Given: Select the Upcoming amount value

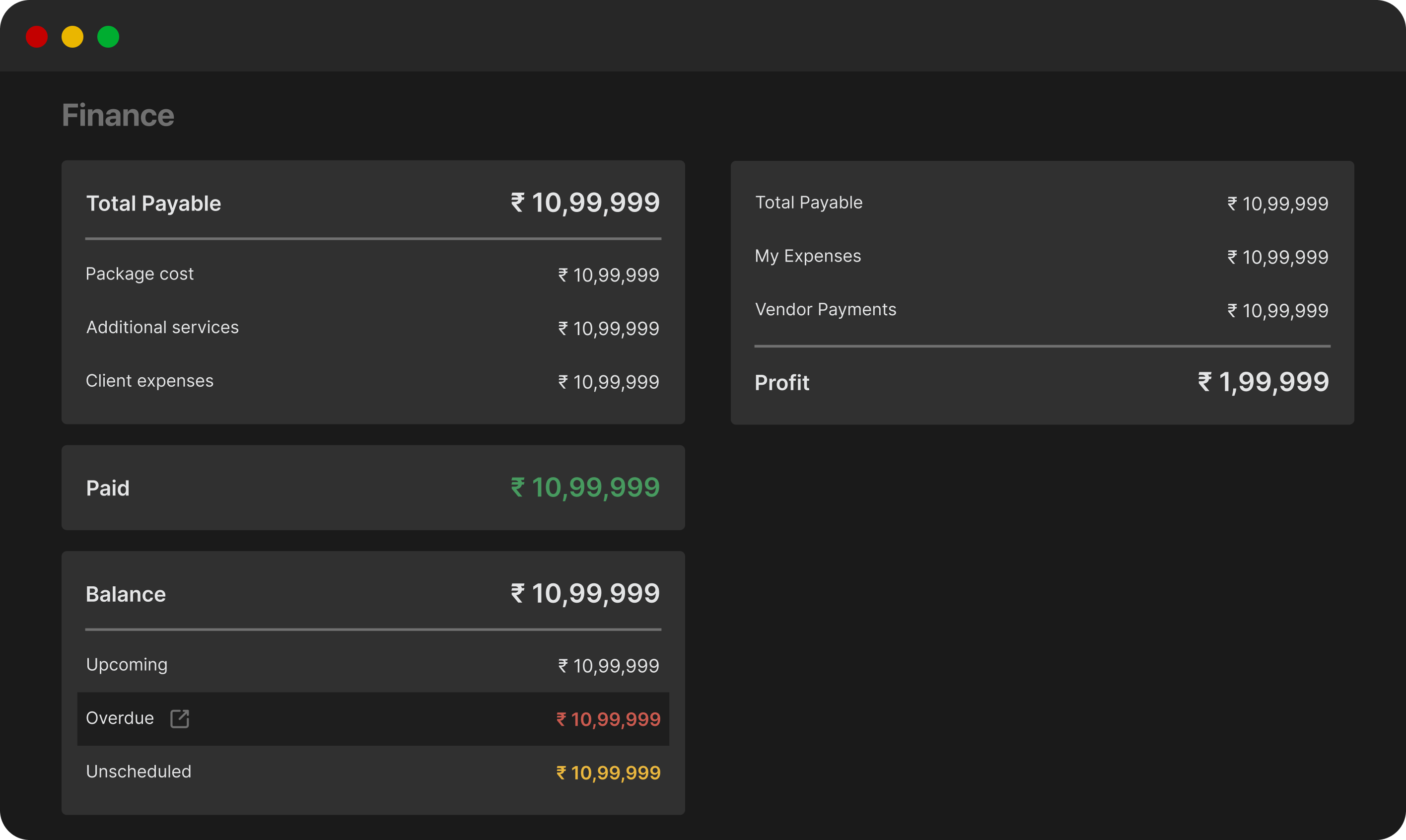Looking at the screenshot, I should 609,666.
